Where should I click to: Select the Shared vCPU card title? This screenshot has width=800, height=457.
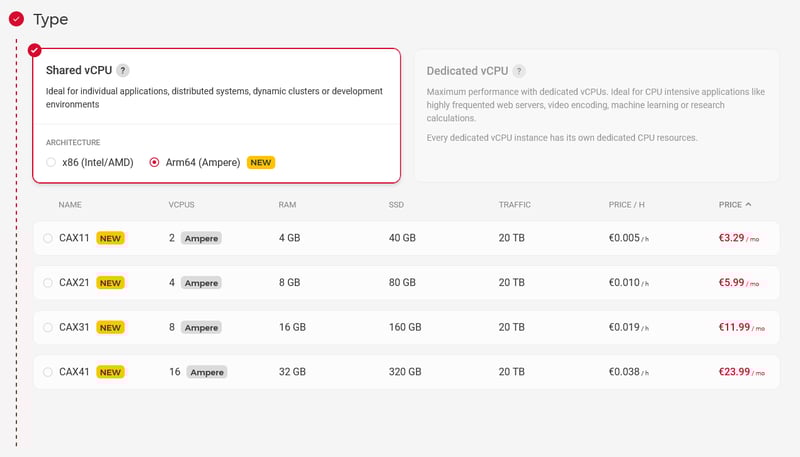[79, 70]
